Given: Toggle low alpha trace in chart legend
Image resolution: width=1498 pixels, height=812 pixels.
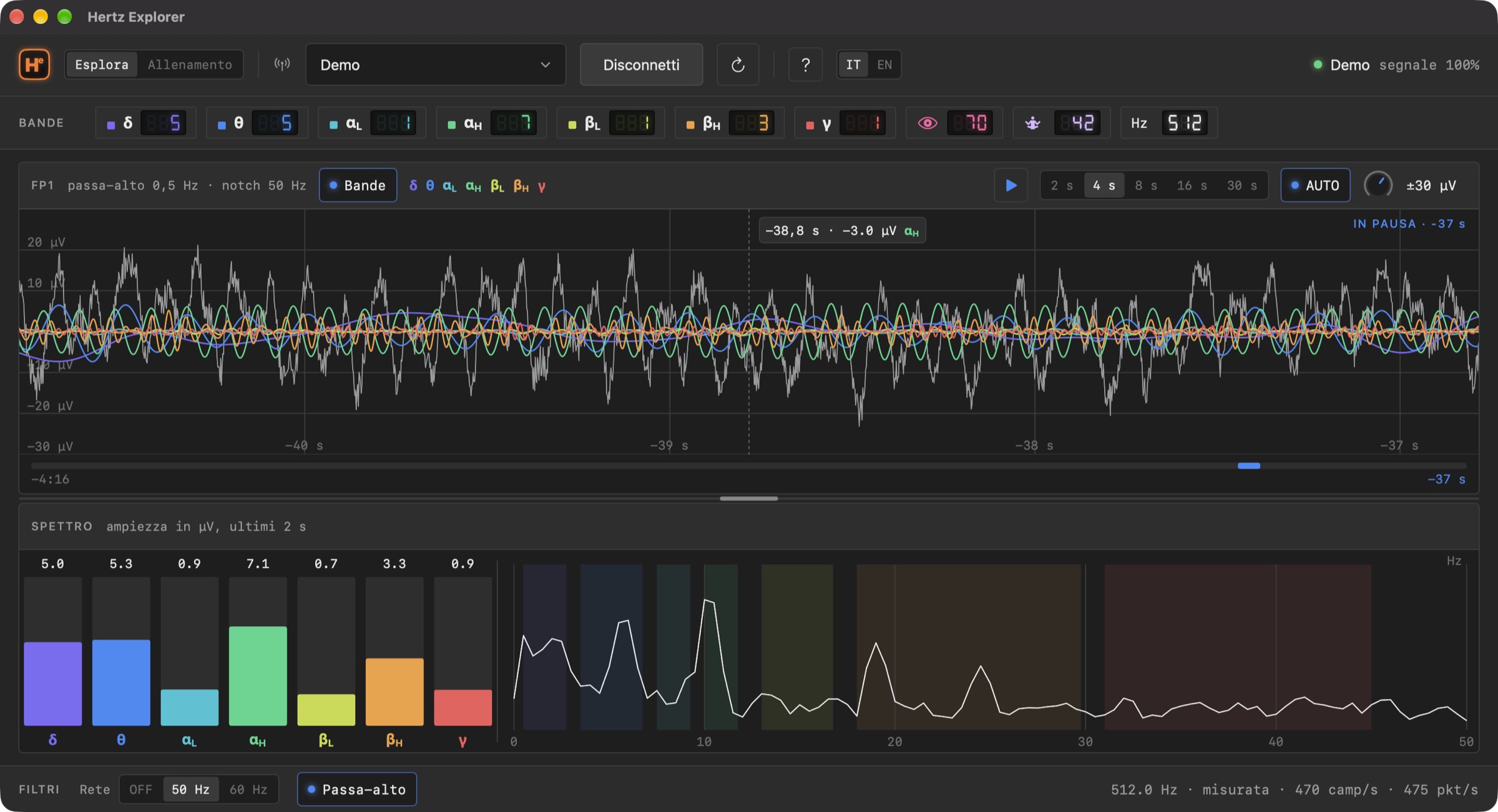Looking at the screenshot, I should (x=449, y=186).
